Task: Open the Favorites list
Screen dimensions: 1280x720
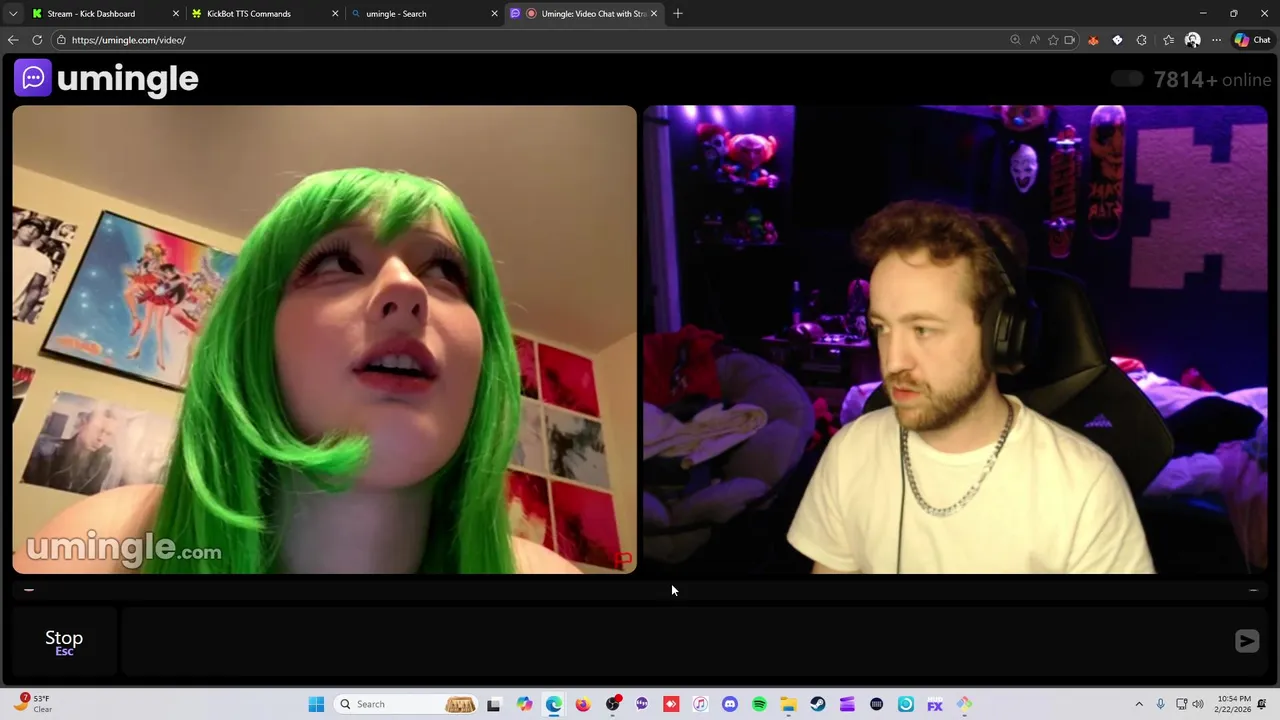Action: (x=1168, y=40)
